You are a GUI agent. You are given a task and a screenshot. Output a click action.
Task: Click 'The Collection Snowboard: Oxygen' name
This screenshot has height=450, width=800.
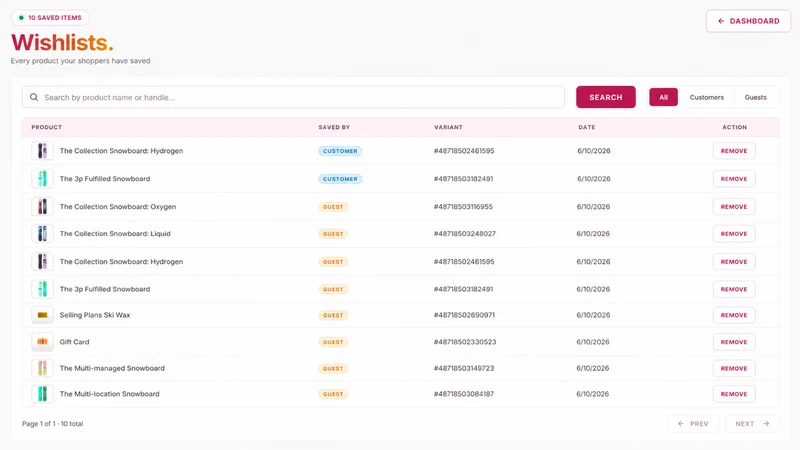pyautogui.click(x=118, y=207)
